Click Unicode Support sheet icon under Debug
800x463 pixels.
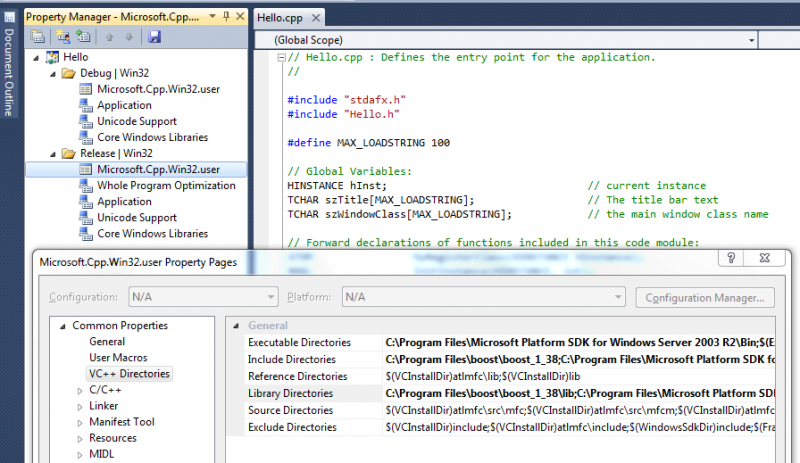[85, 121]
